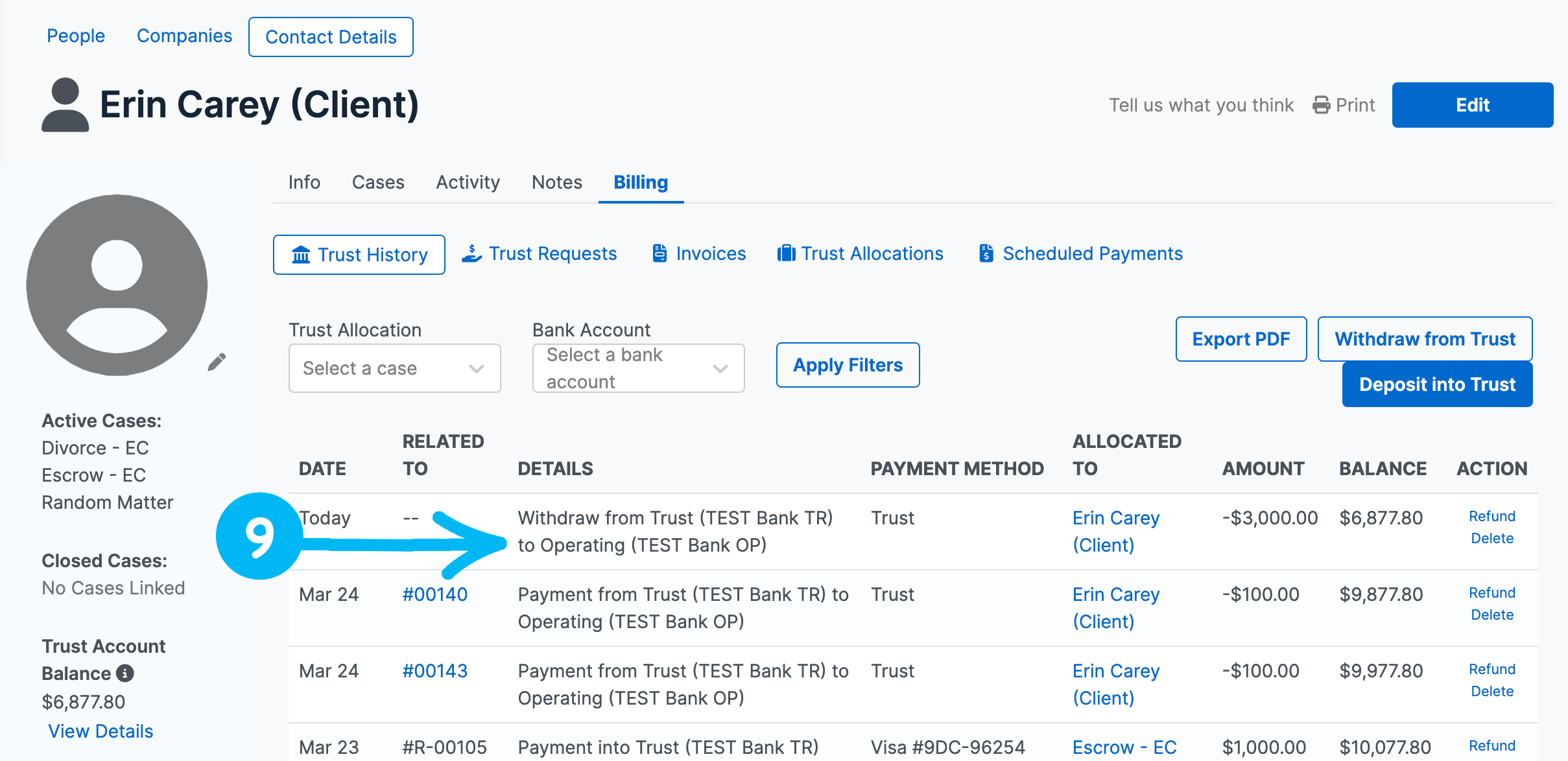Viewport: 1568px width, 761px height.
Task: Go to the Companies section
Action: point(184,36)
